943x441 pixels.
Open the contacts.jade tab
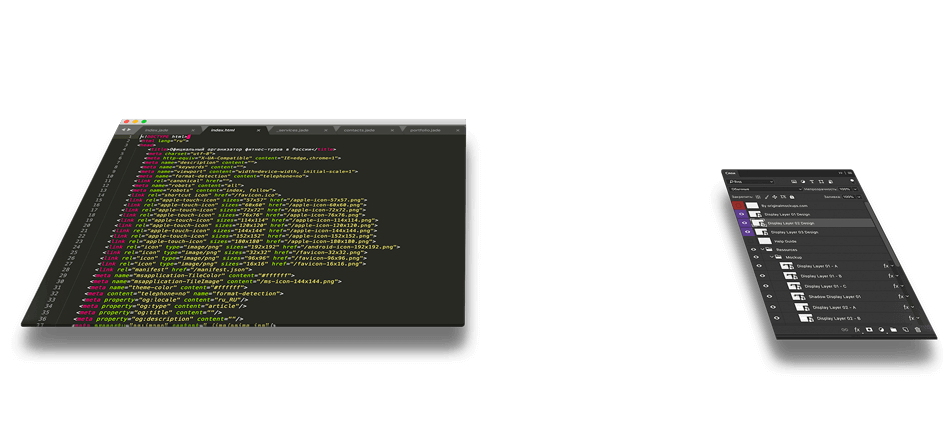pyautogui.click(x=359, y=130)
